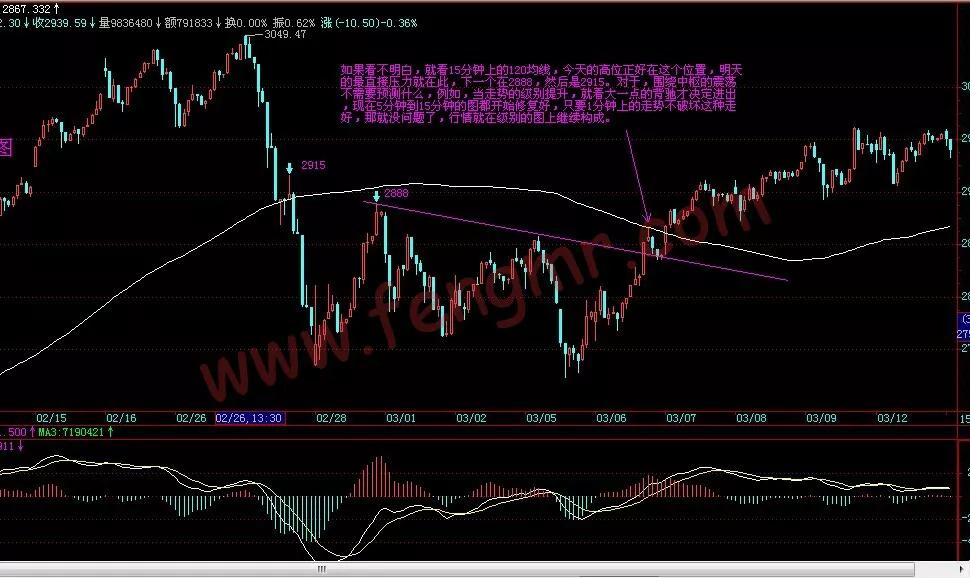The width and height of the screenshot is (970, 578).
Task: Click the 涨(-10.50)-0.36% change value
Action: point(369,23)
